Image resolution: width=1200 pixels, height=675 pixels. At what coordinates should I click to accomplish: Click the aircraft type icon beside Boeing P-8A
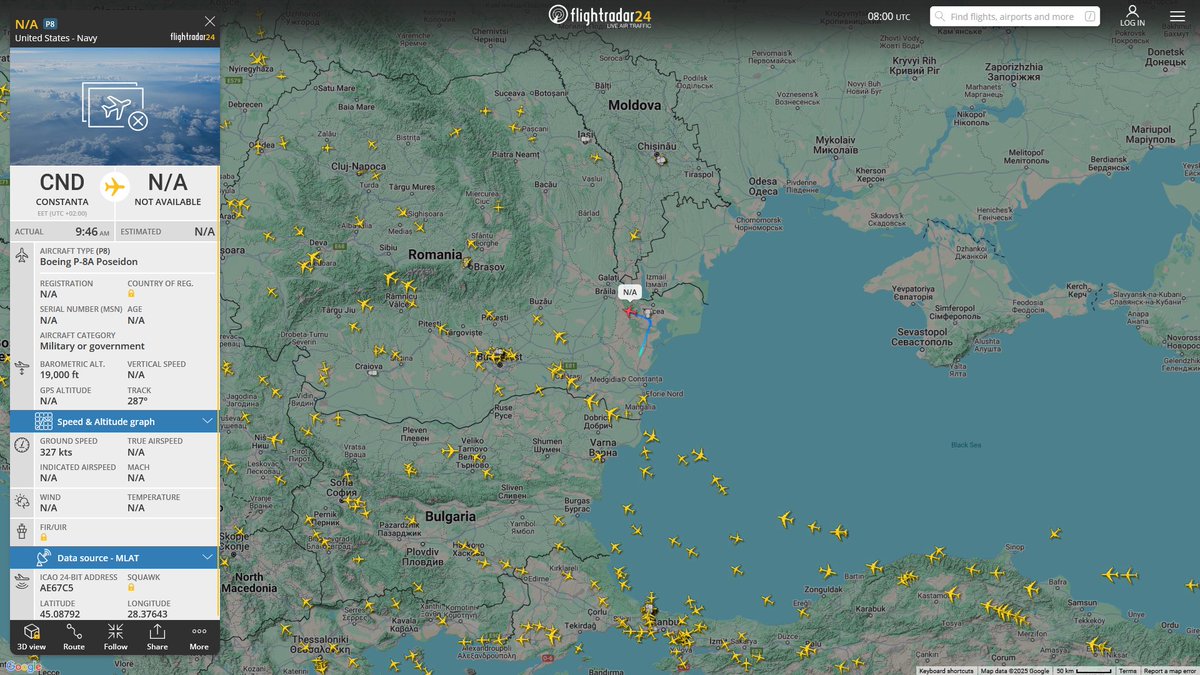[22, 256]
